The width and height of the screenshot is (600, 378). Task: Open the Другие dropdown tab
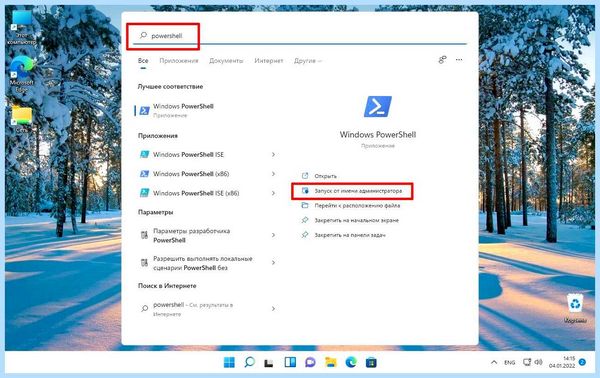coord(308,60)
